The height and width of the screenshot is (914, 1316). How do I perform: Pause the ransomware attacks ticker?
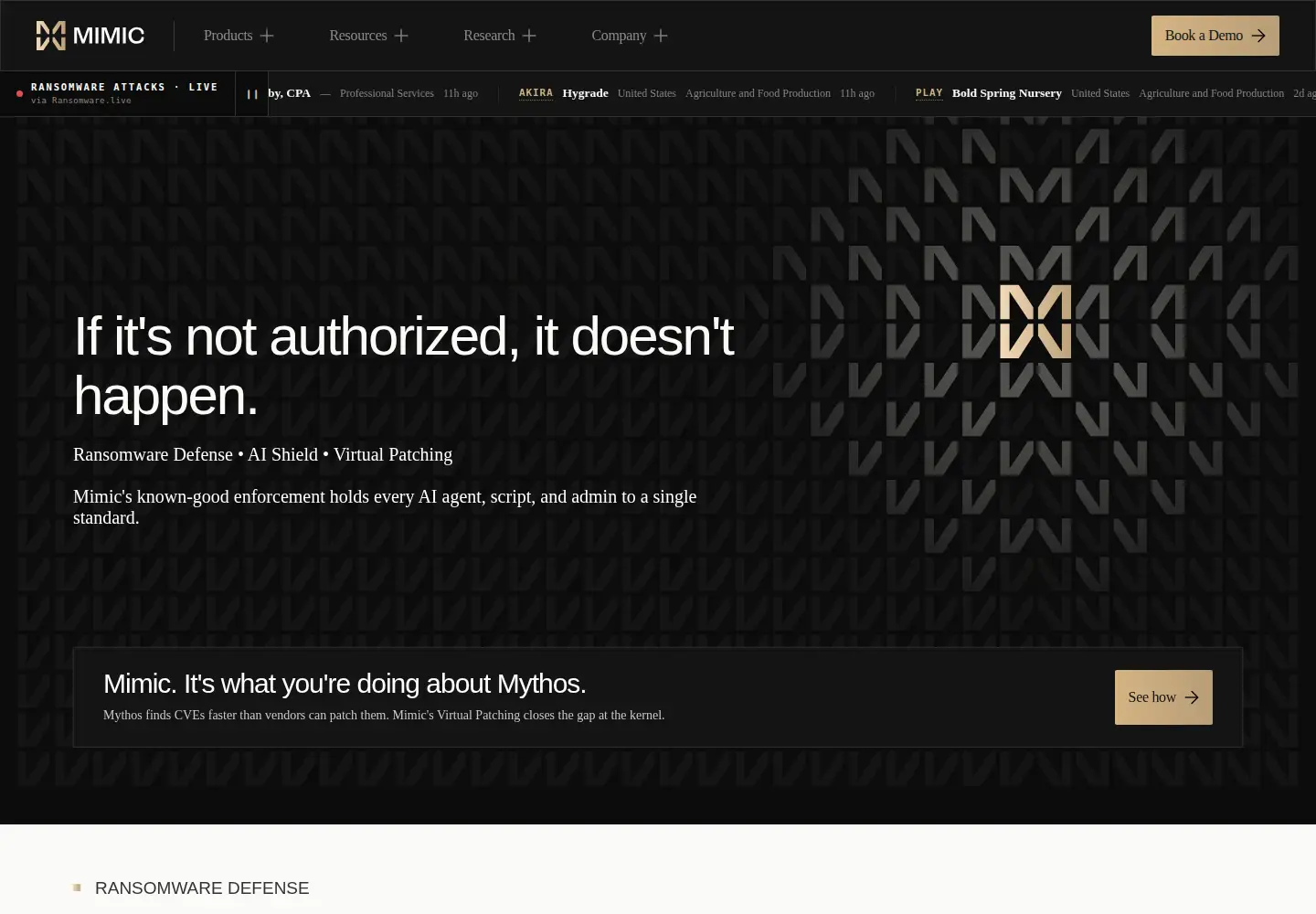point(252,94)
